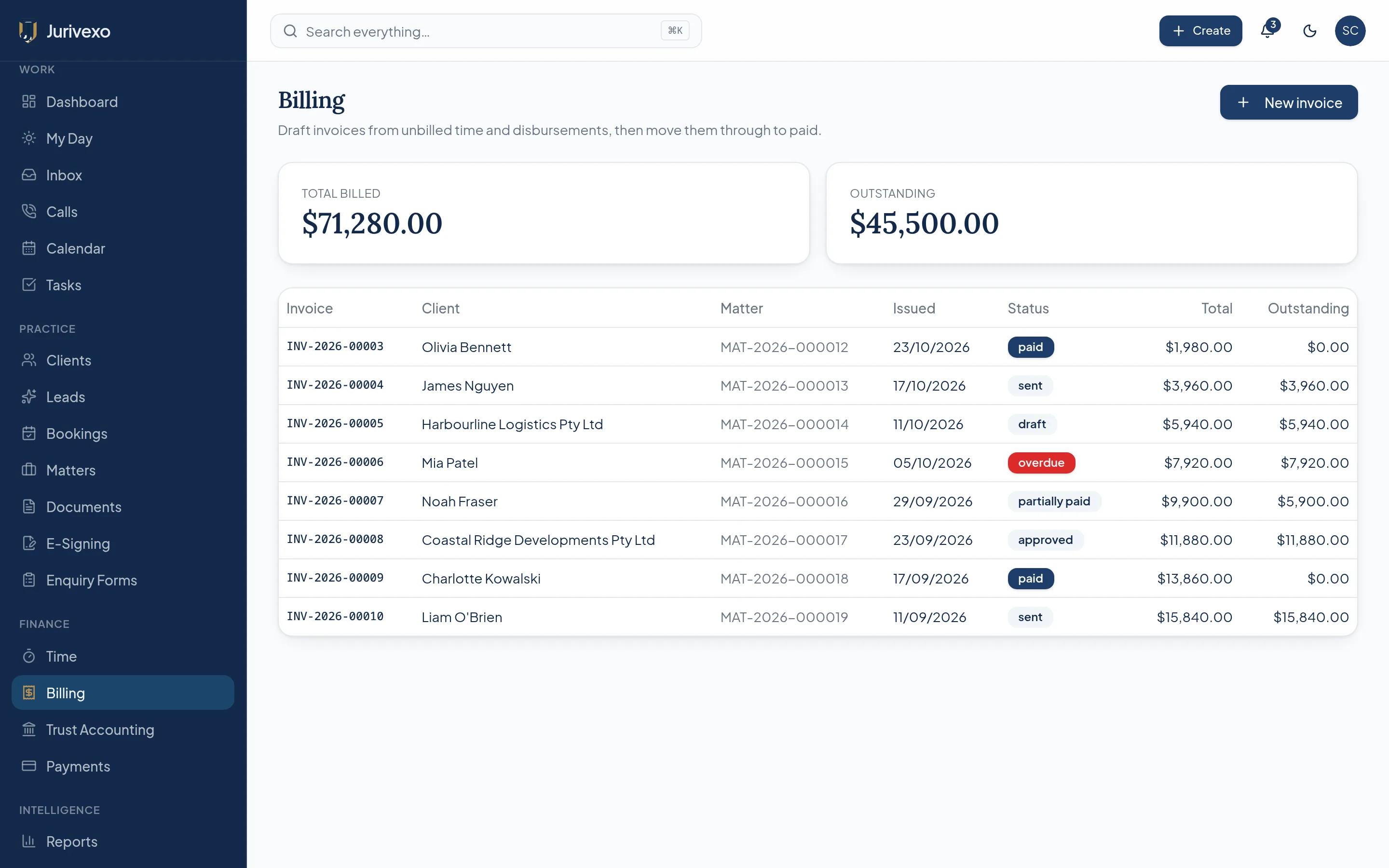Open the Calendar icon in sidebar
This screenshot has height=868, width=1389.
pyautogui.click(x=29, y=248)
